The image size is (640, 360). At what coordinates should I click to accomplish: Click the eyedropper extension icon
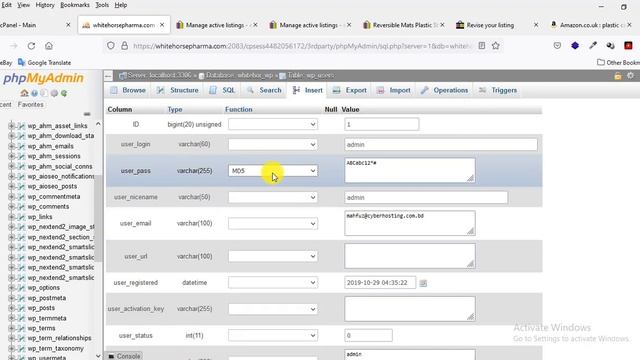593,46
